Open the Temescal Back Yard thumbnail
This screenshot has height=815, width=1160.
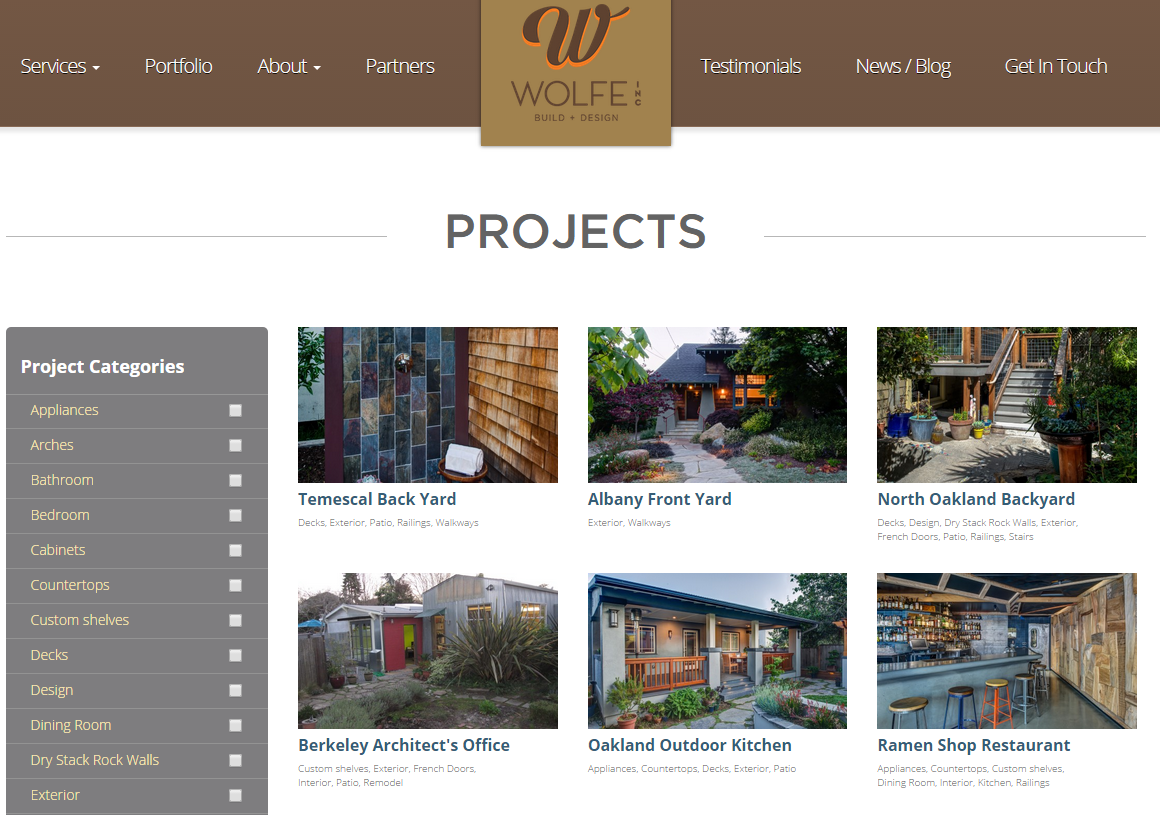(x=428, y=405)
